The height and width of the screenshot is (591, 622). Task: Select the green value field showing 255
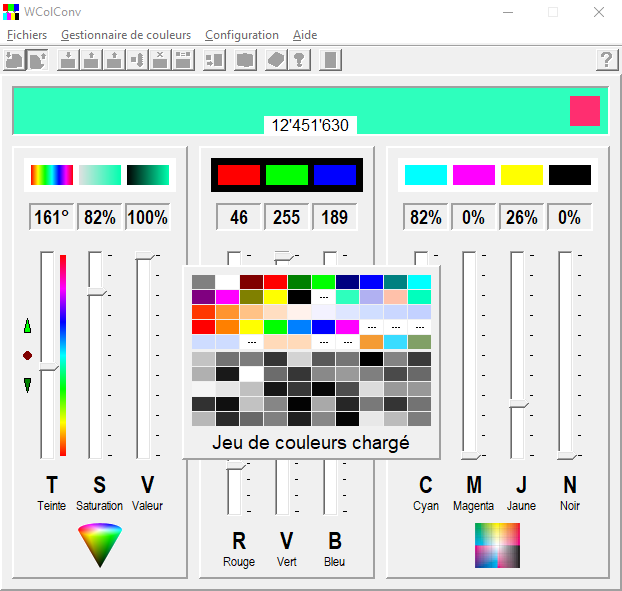tap(286, 217)
